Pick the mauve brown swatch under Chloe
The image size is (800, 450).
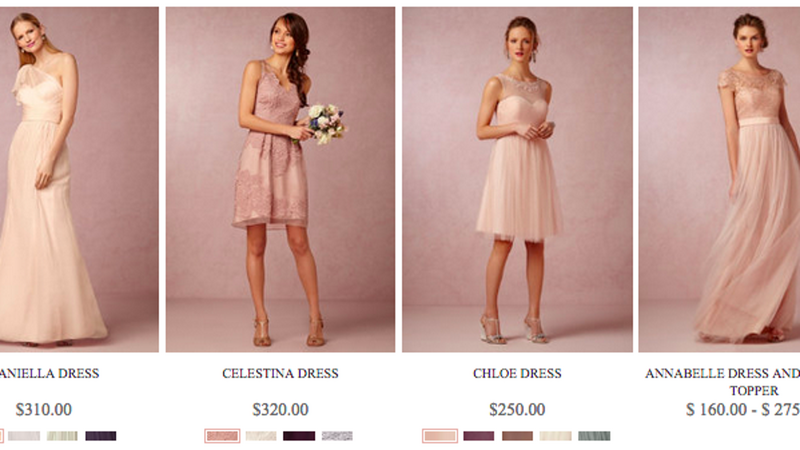517,436
